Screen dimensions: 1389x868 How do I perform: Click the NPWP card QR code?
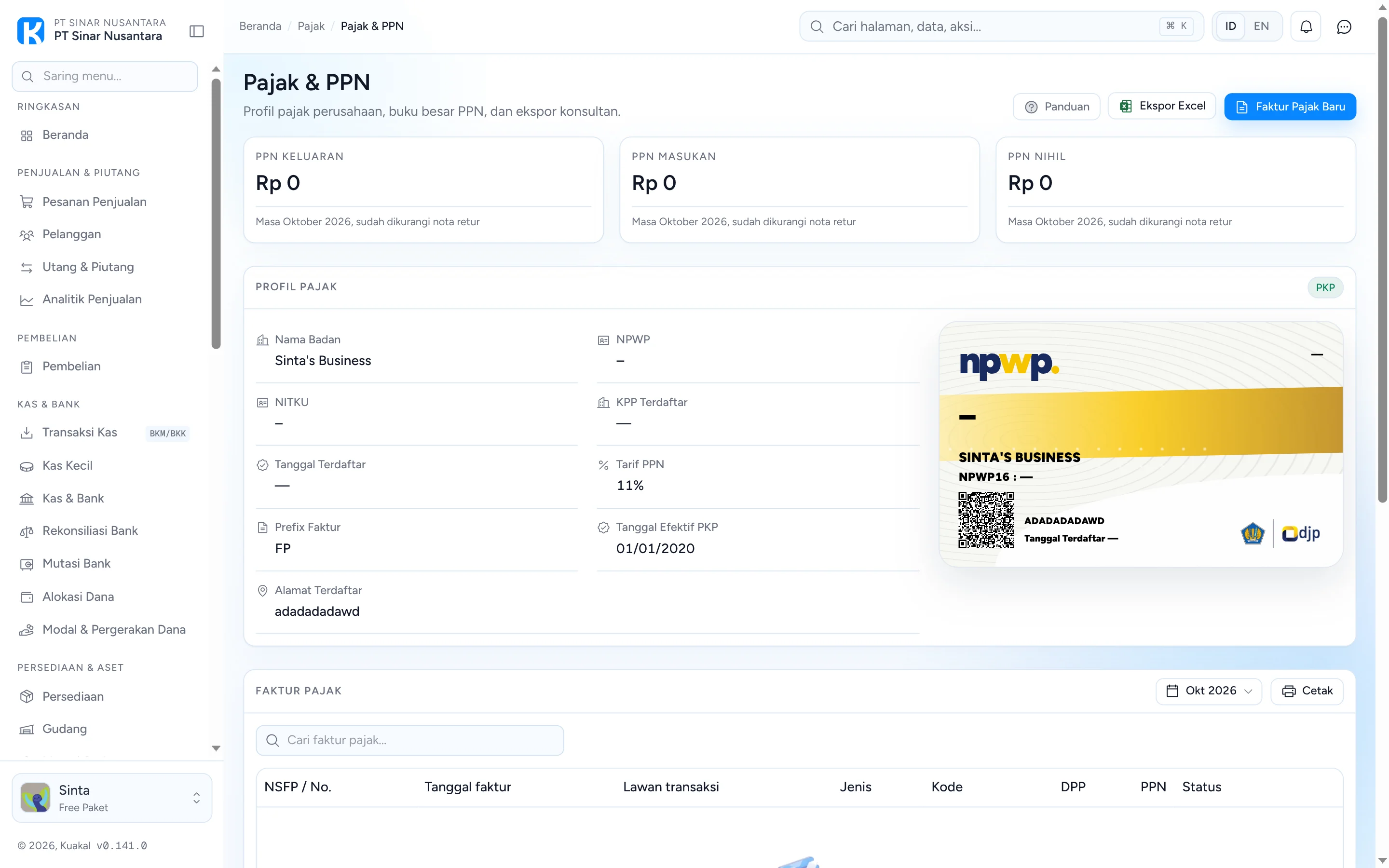pos(986,520)
